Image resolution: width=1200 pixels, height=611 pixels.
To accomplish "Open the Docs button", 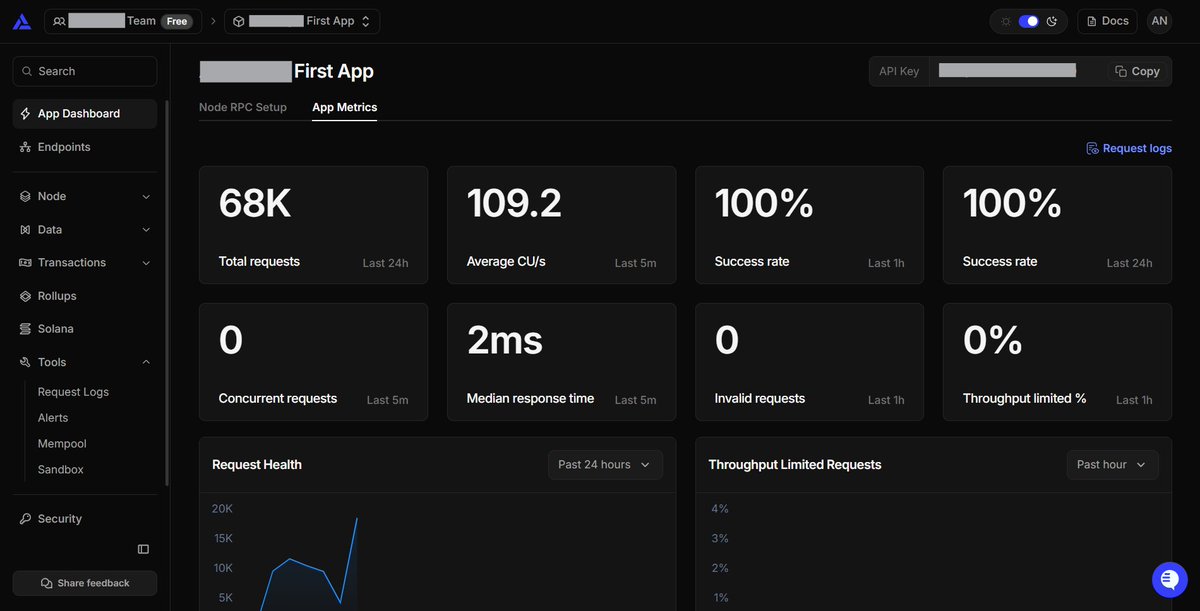I will 1107,21.
